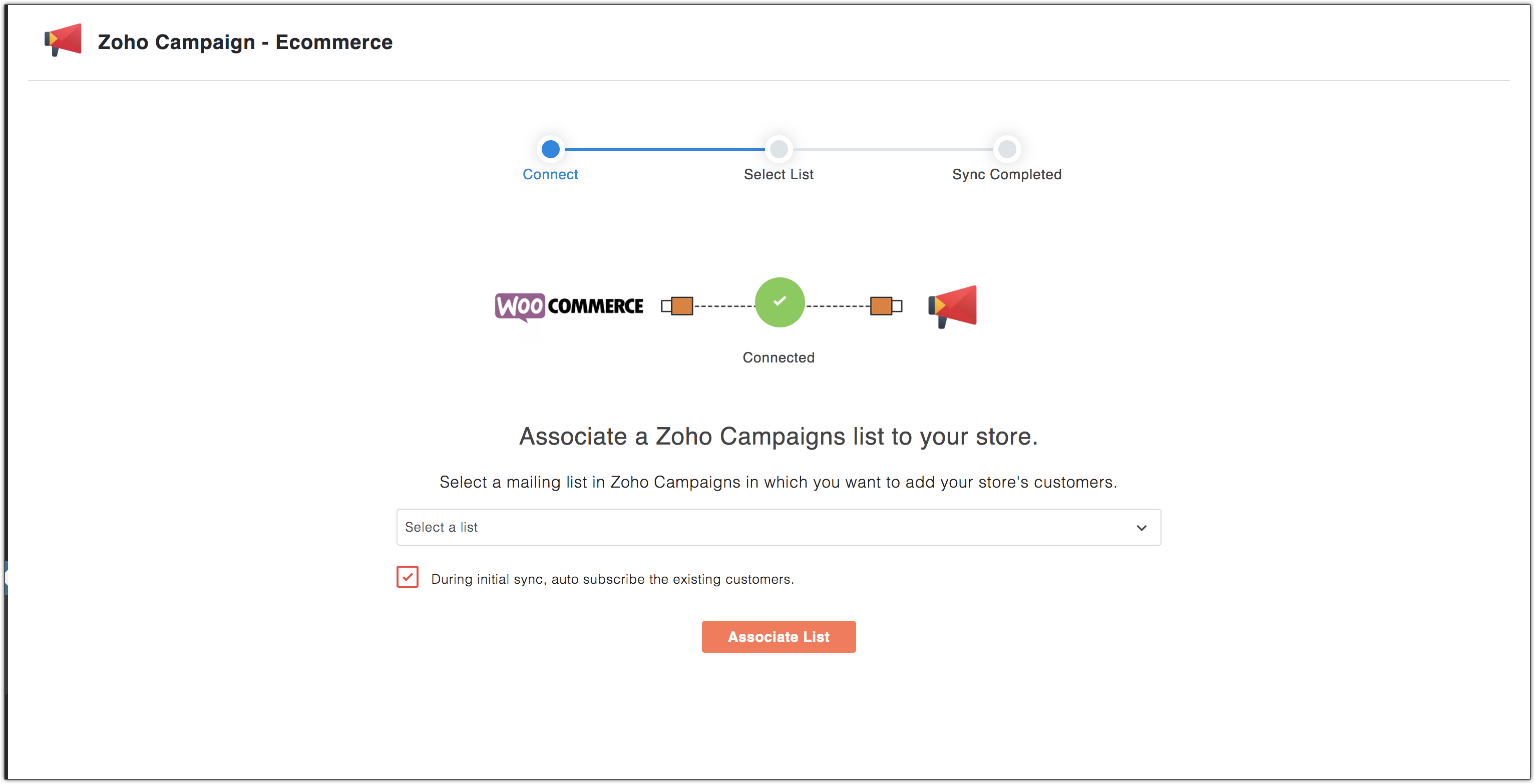Click the Connected text caption
Viewport: 1535px width, 784px height.
(x=778, y=357)
